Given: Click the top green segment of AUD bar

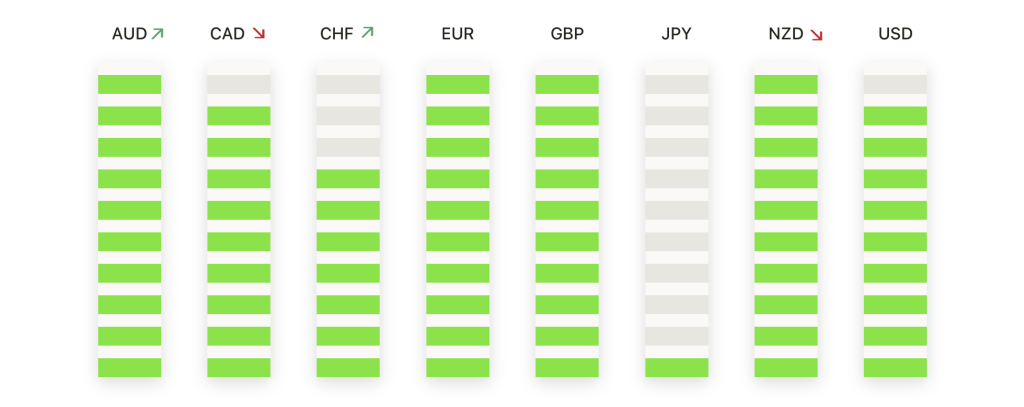Looking at the screenshot, I should tap(130, 84).
